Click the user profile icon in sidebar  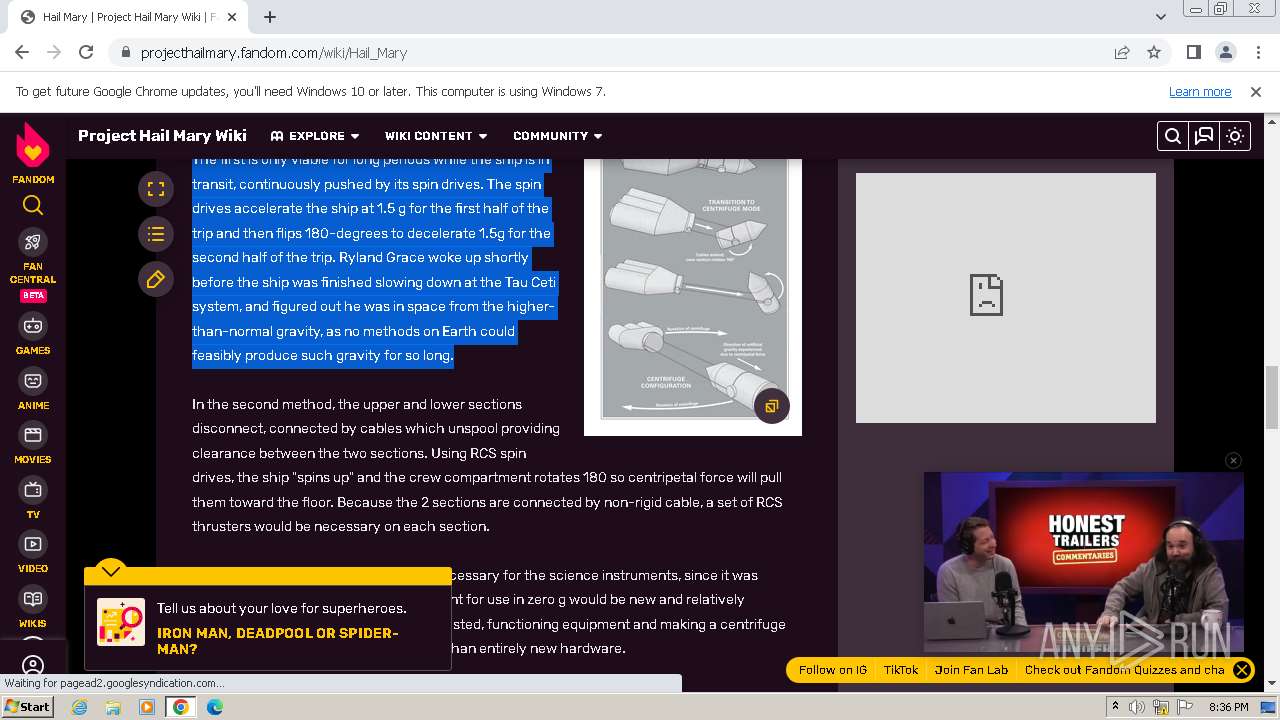(x=33, y=665)
